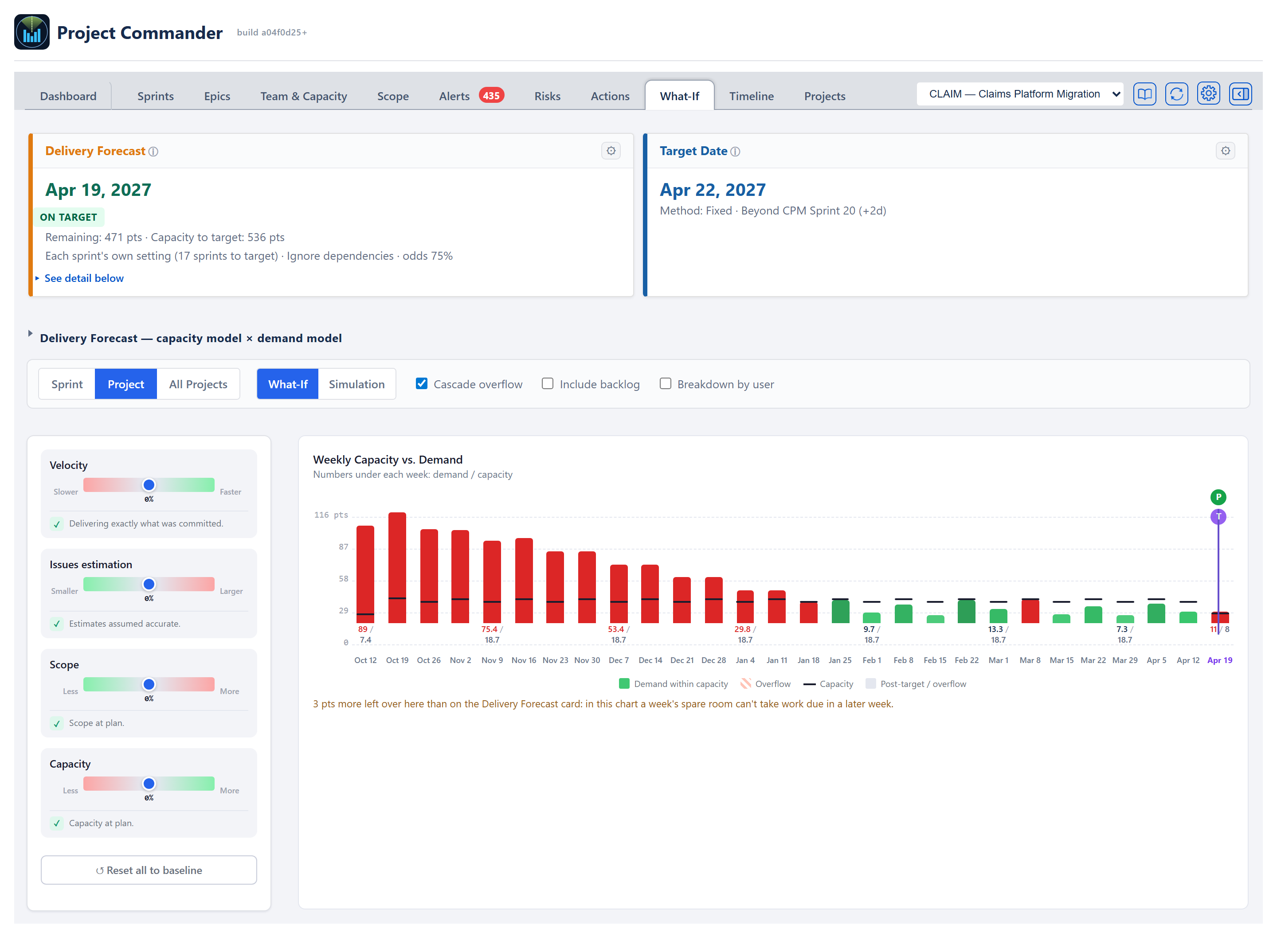Click the Capacity slider handle
The image size is (1277, 952).
[x=149, y=784]
